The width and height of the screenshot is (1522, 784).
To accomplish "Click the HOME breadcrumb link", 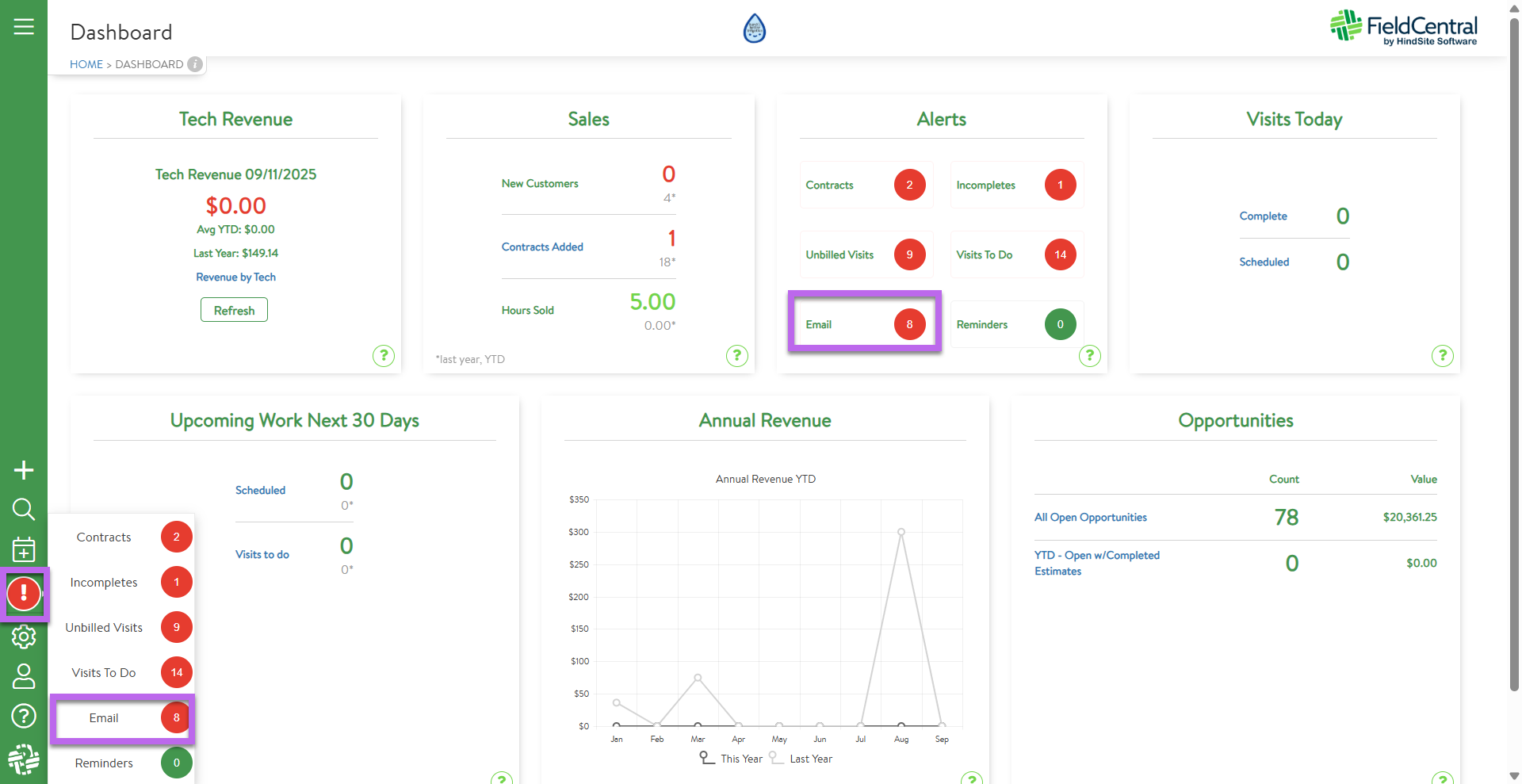I will [86, 64].
